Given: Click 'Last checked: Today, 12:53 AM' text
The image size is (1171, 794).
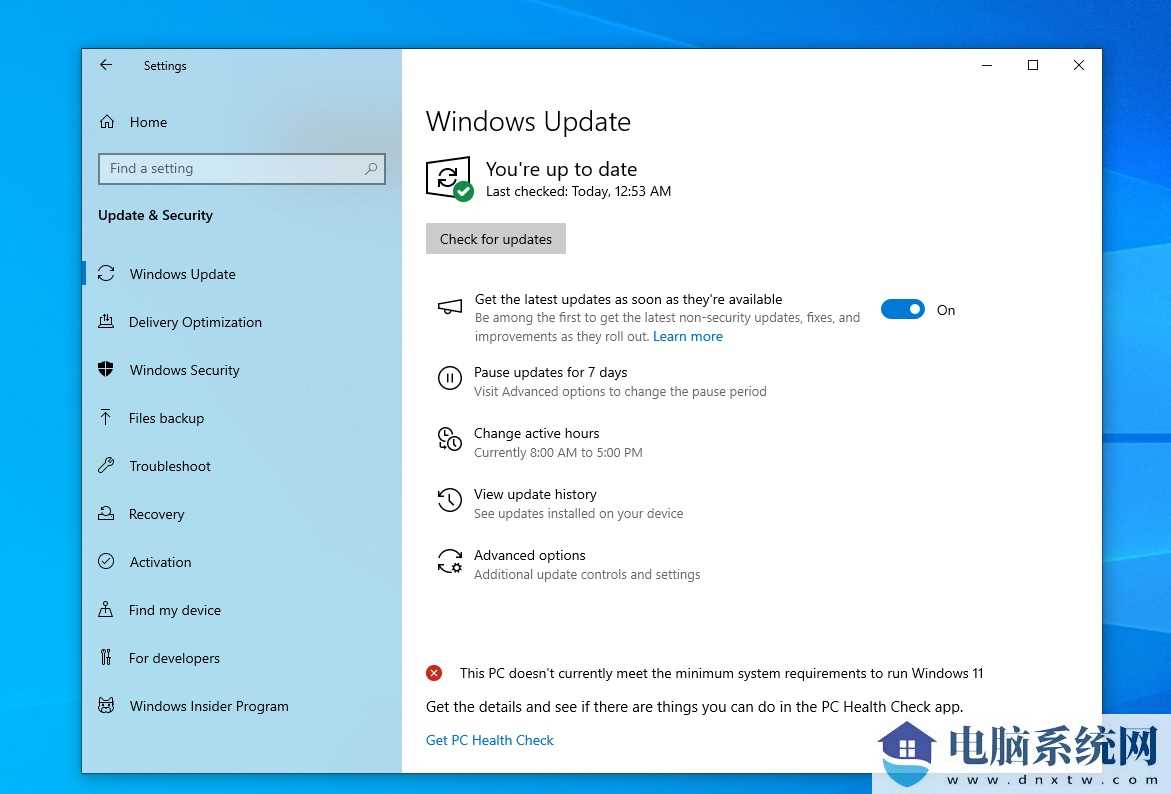Looking at the screenshot, I should pyautogui.click(x=578, y=191).
